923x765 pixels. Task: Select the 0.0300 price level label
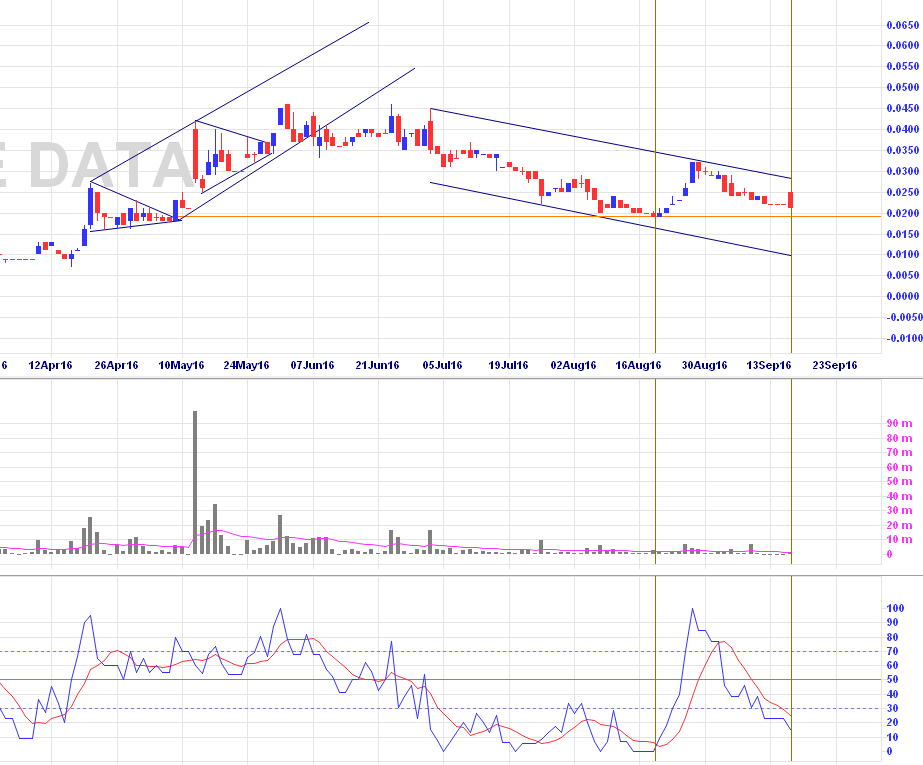click(902, 171)
